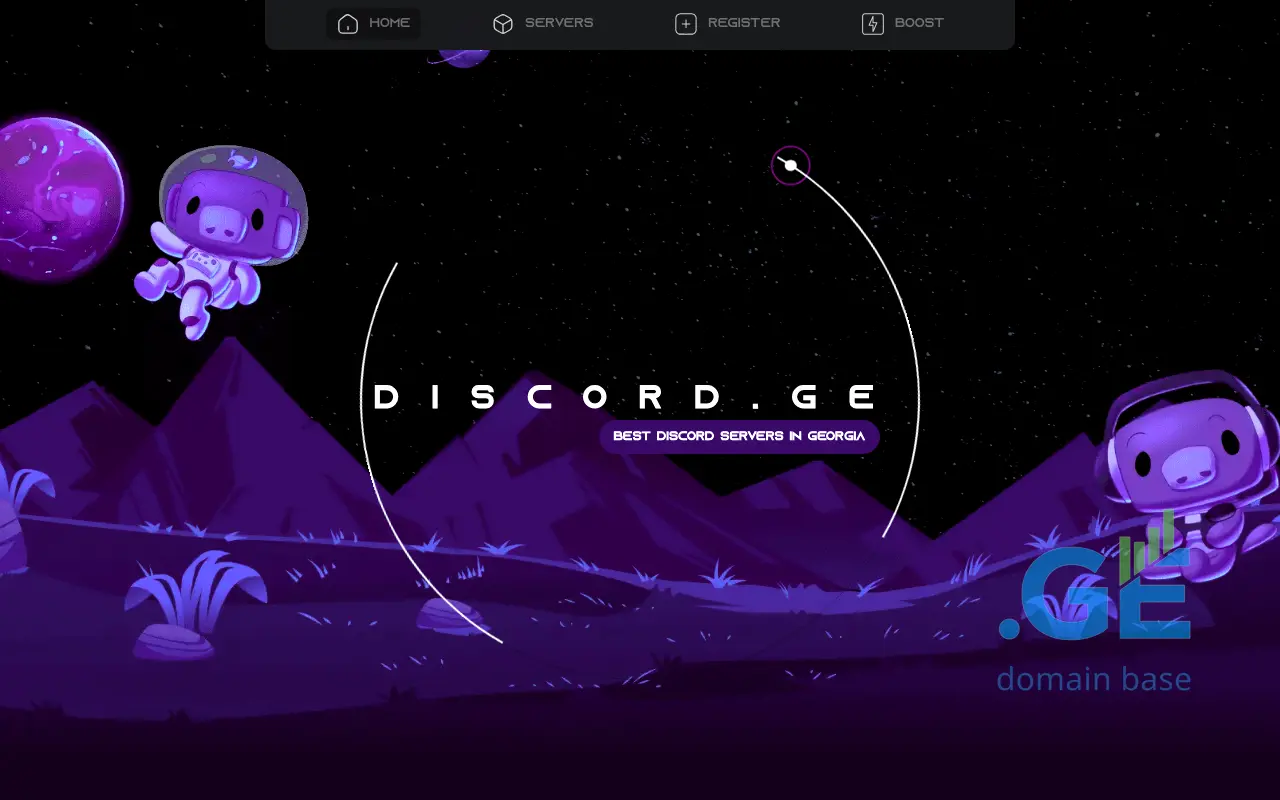Go to the HOME menu label
The image size is (1280, 800).
(390, 23)
